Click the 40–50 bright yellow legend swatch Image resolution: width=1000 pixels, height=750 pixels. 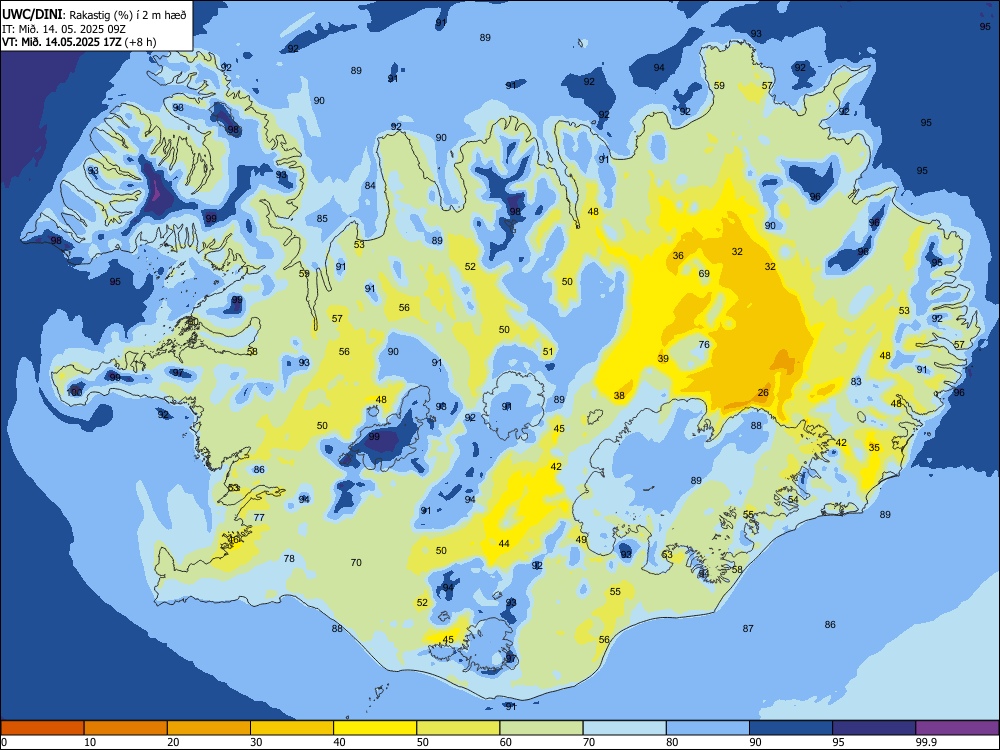pos(375,728)
